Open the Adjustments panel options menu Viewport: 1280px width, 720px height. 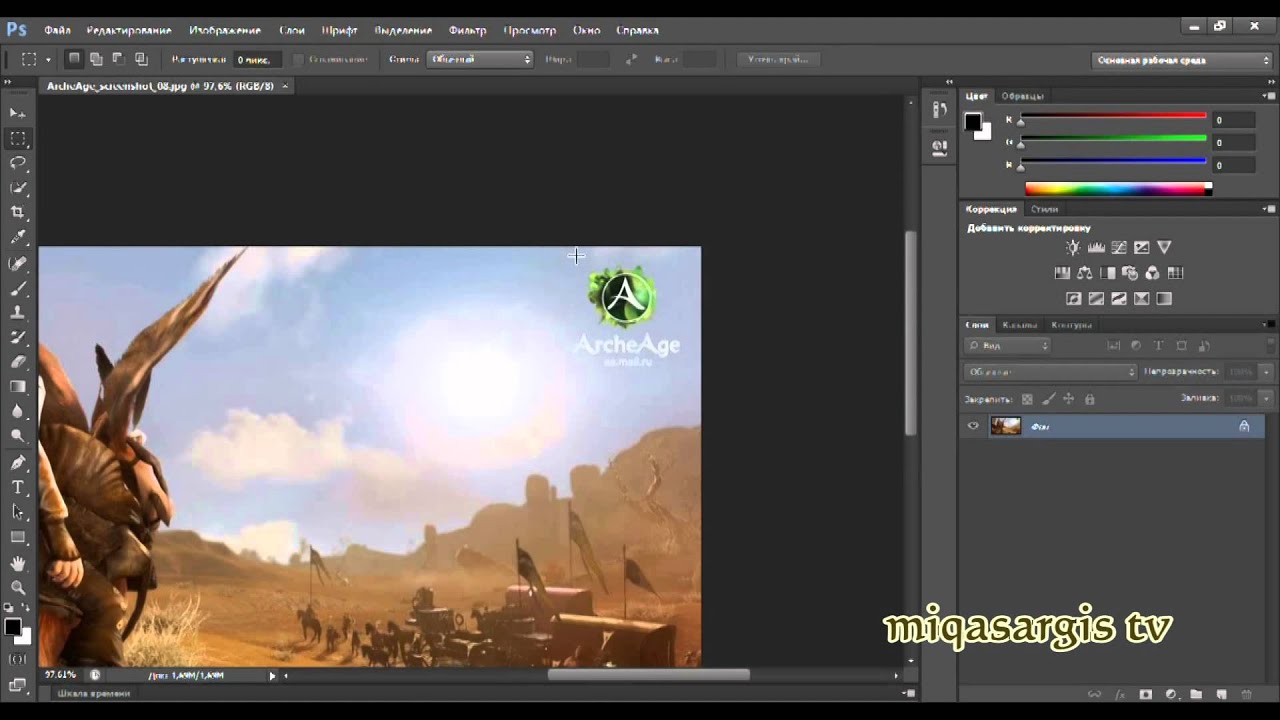pos(1268,209)
